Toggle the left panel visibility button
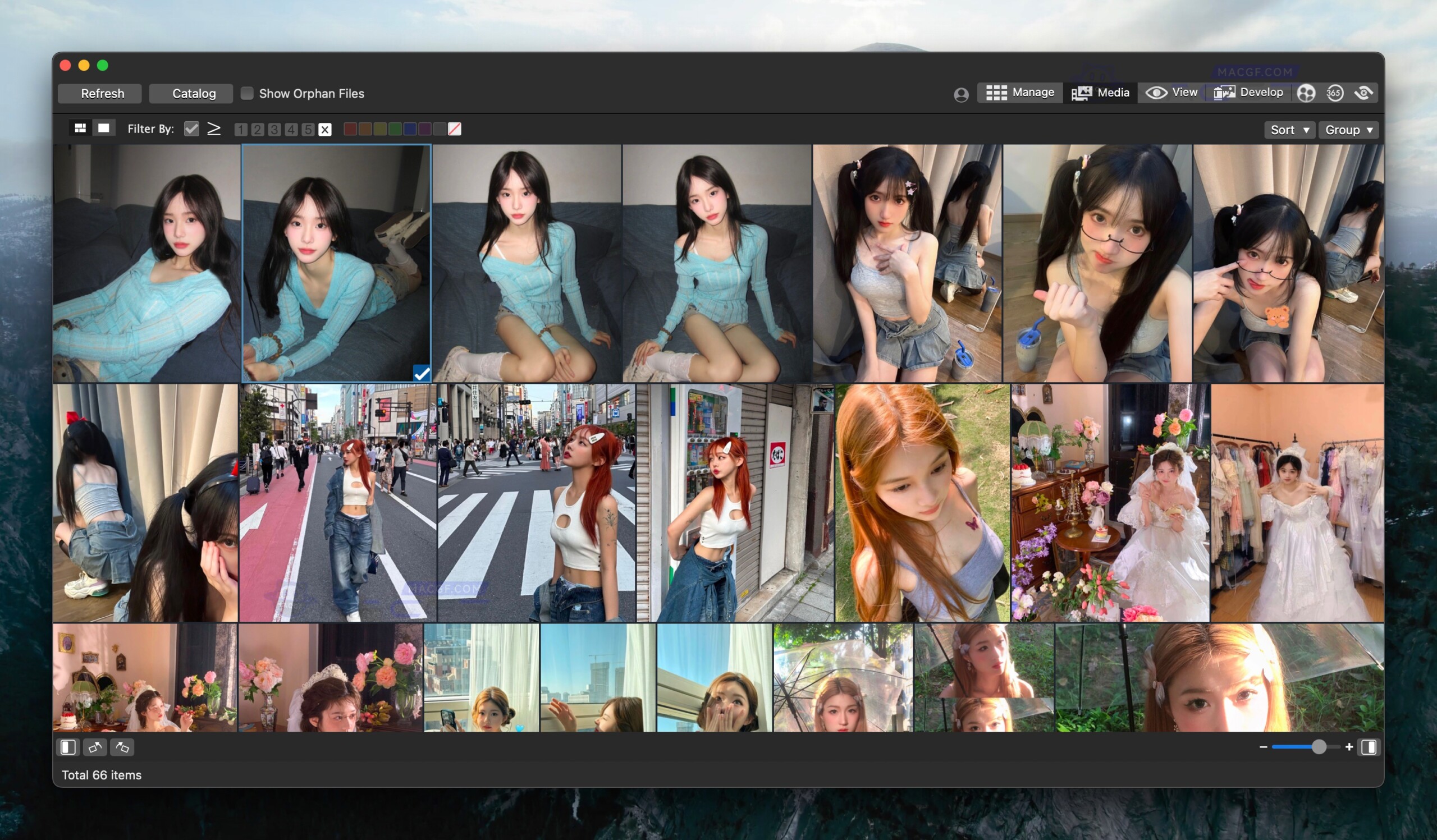Image resolution: width=1437 pixels, height=840 pixels. [68, 747]
